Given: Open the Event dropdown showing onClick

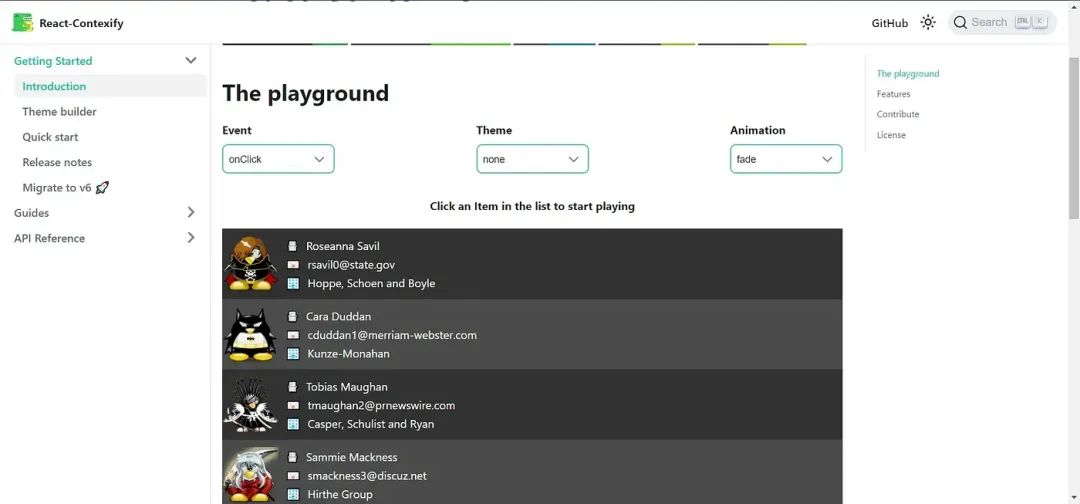Looking at the screenshot, I should point(278,159).
